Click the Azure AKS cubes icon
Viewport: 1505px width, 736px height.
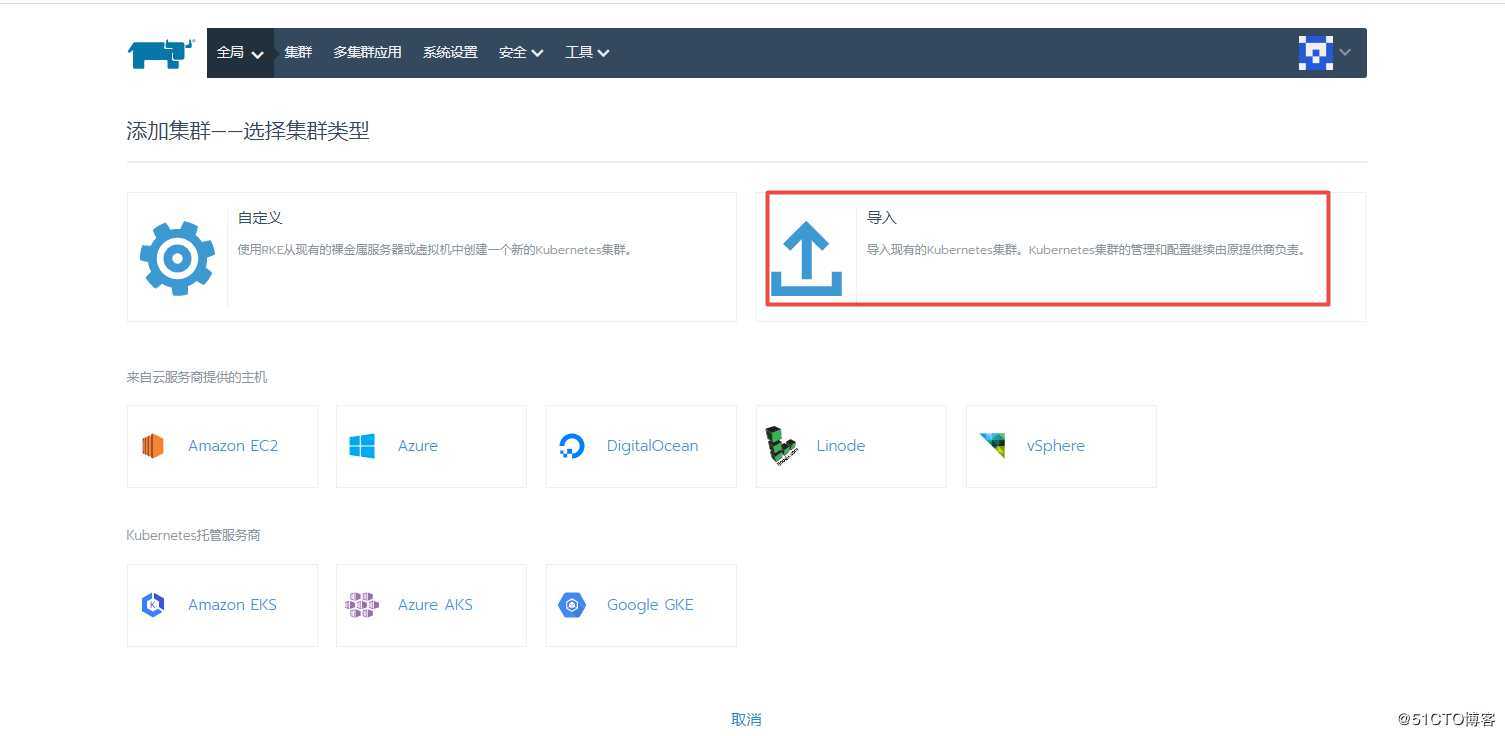[x=362, y=605]
